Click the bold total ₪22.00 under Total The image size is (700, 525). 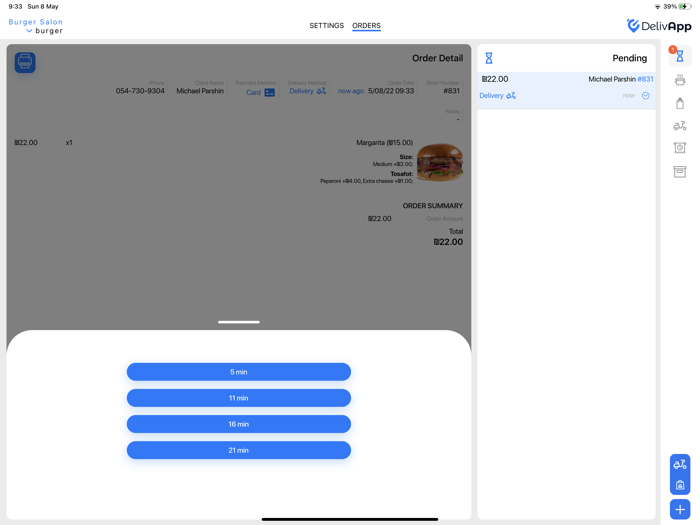pyautogui.click(x=448, y=242)
